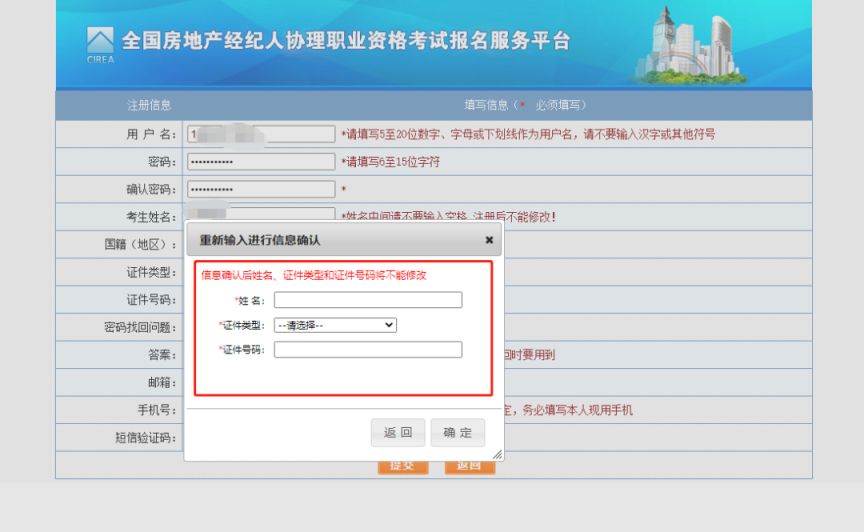This screenshot has height=532, width=864.
Task: Click the 姓名 input field in dialog
Action: [x=368, y=300]
